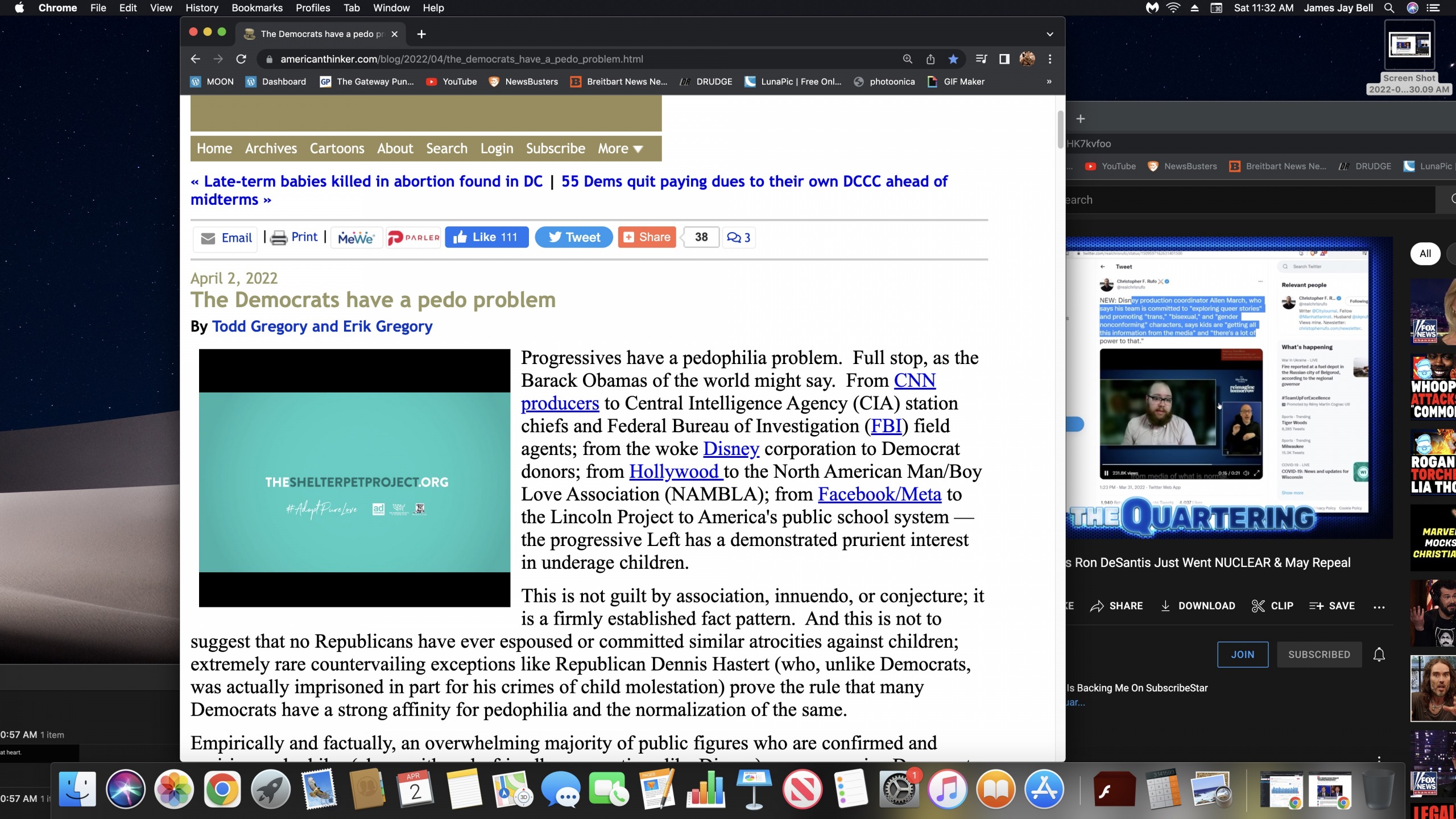The width and height of the screenshot is (1456, 819).
Task: Open Todd Gregory and Erik Gregory author link
Action: pos(322,326)
